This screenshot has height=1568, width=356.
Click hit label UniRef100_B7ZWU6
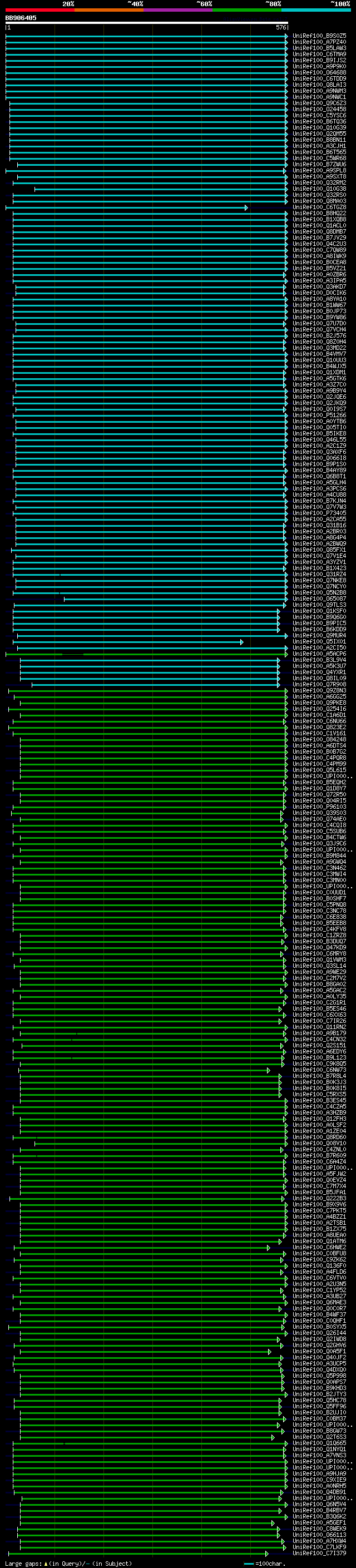pos(319,164)
